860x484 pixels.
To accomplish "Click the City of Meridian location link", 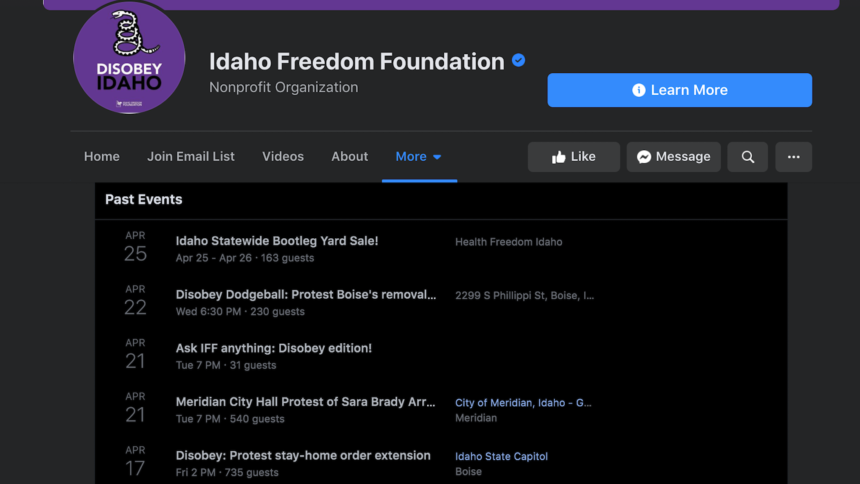I will click(523, 403).
